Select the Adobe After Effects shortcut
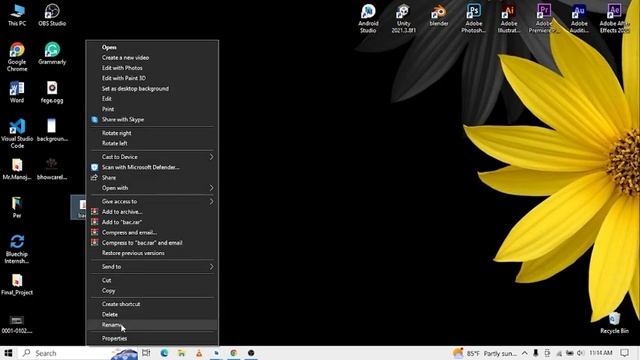This screenshot has height=360, width=640. click(614, 18)
